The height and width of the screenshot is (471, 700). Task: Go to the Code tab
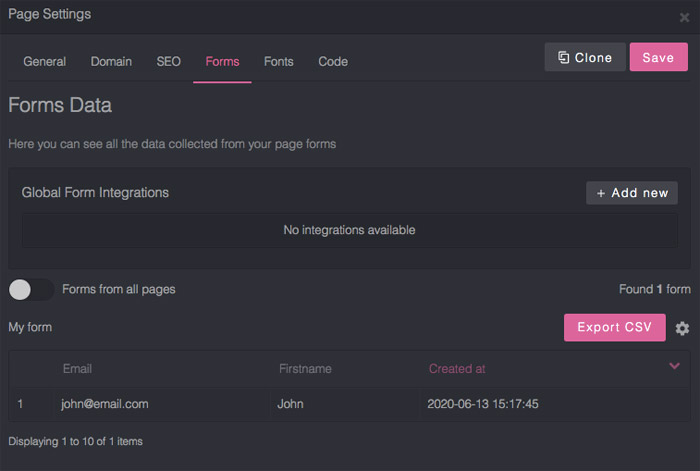[333, 62]
